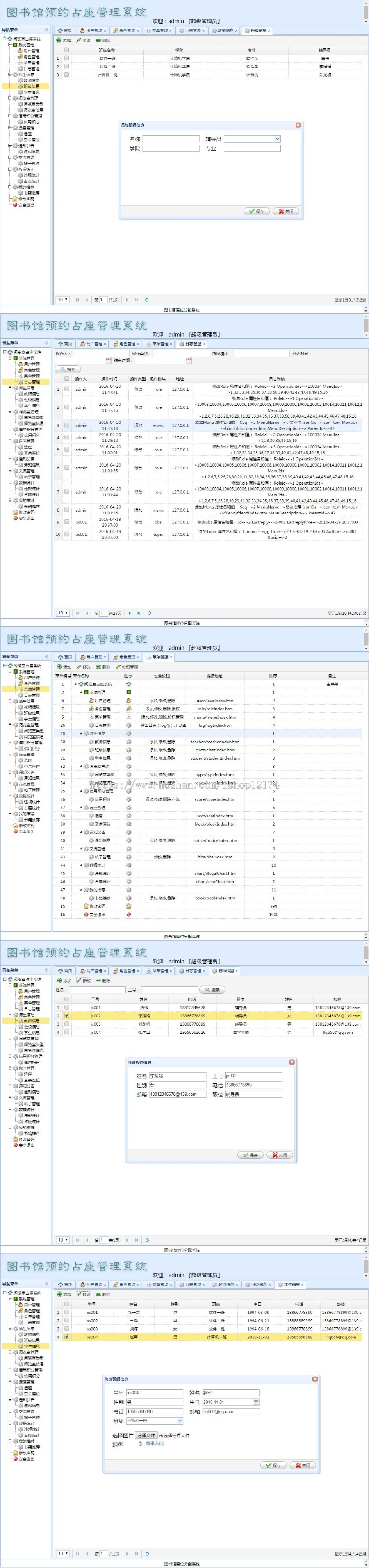Collapse 师生信息 node in menu grid row 28
The width and height of the screenshot is (369, 1568).
81,733
